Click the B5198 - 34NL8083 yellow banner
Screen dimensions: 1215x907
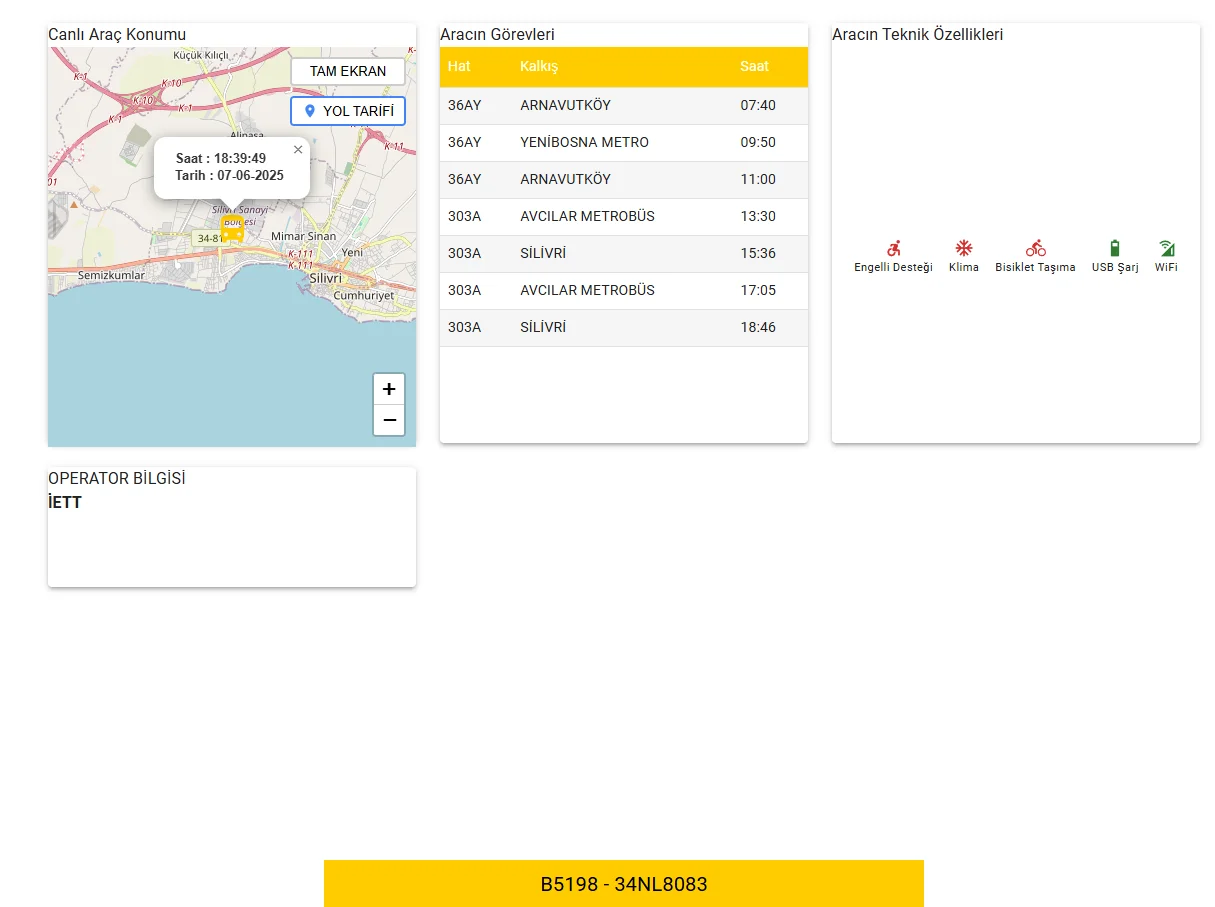coord(623,884)
